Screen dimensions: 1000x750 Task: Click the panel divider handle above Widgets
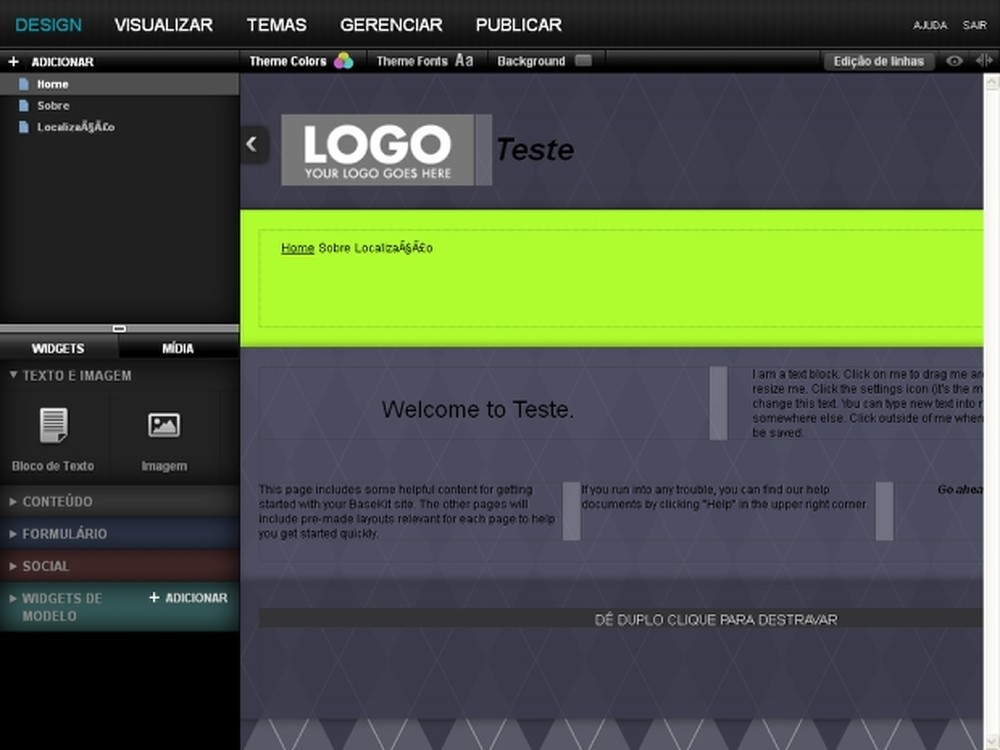click(x=119, y=328)
